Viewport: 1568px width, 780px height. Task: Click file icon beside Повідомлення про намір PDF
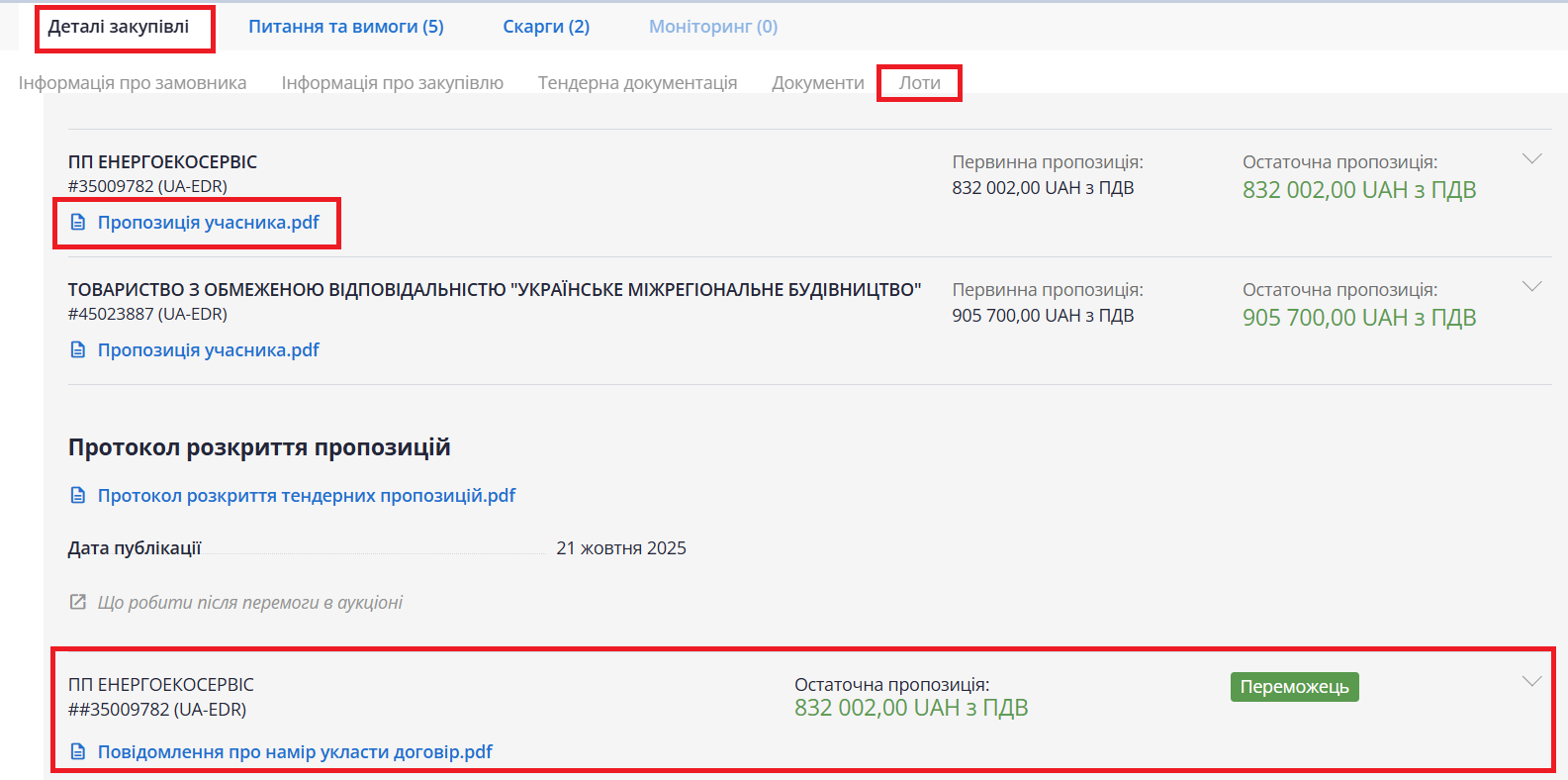(x=78, y=752)
